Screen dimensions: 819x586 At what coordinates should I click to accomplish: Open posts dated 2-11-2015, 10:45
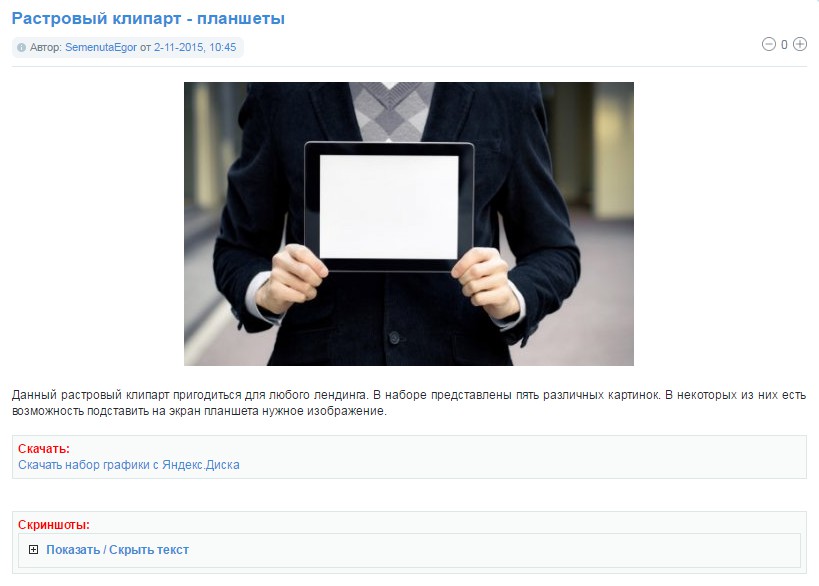pos(195,47)
